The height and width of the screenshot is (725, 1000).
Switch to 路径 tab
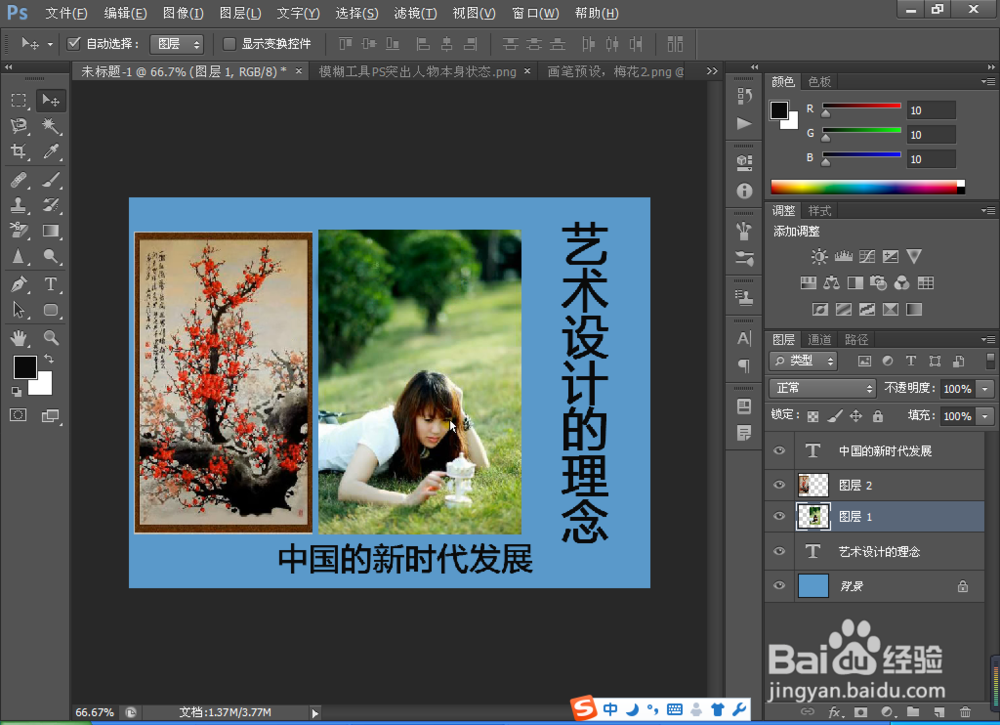coord(856,339)
